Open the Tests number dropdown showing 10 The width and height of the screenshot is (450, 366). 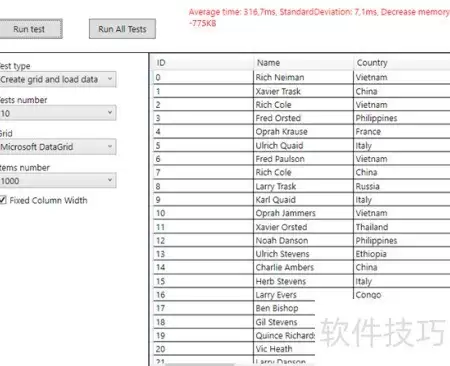coord(58,113)
